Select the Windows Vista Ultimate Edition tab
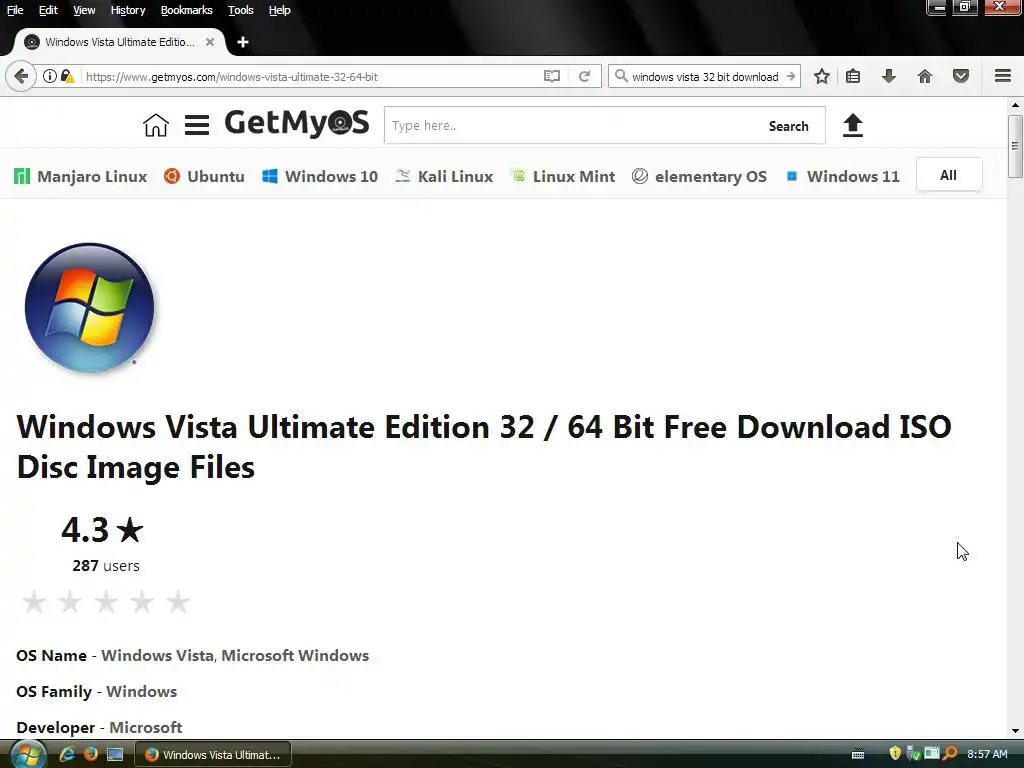Screen dimensions: 1024x768 120,42
